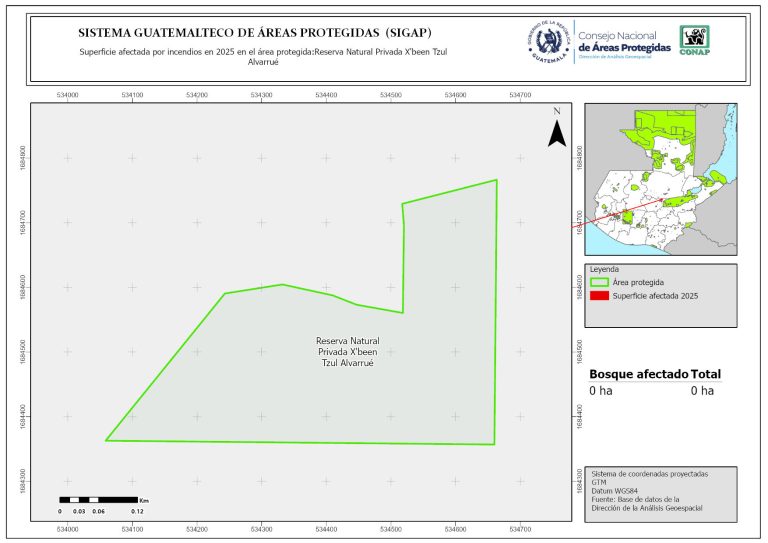Click the Km unit label on scale bar
The height and width of the screenshot is (543, 768).
point(144,498)
